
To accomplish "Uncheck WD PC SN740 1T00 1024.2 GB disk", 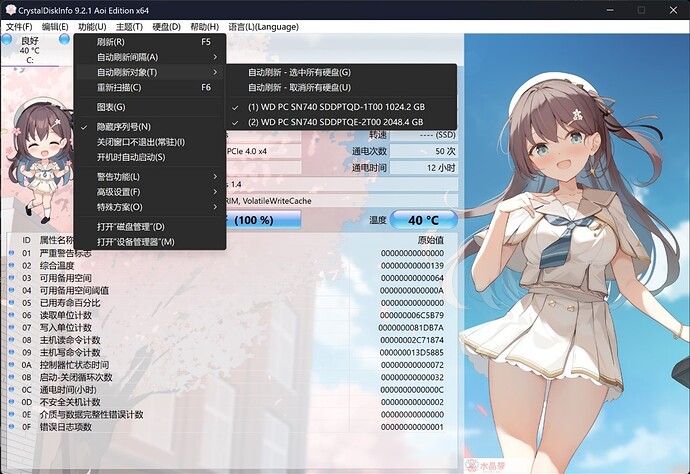I will pos(336,107).
